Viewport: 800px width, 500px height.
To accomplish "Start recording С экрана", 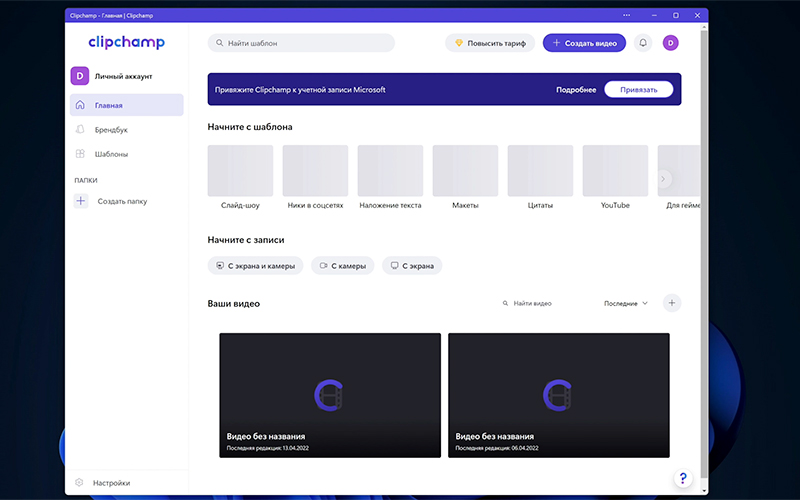I will pyautogui.click(x=412, y=265).
